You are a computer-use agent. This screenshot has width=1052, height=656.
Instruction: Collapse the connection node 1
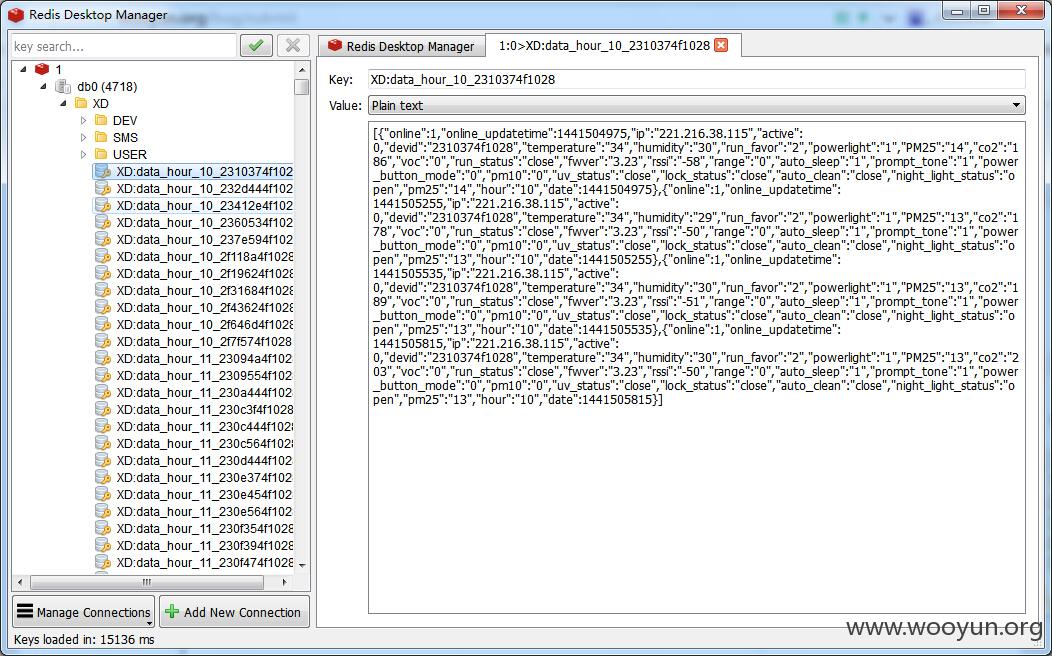point(23,69)
